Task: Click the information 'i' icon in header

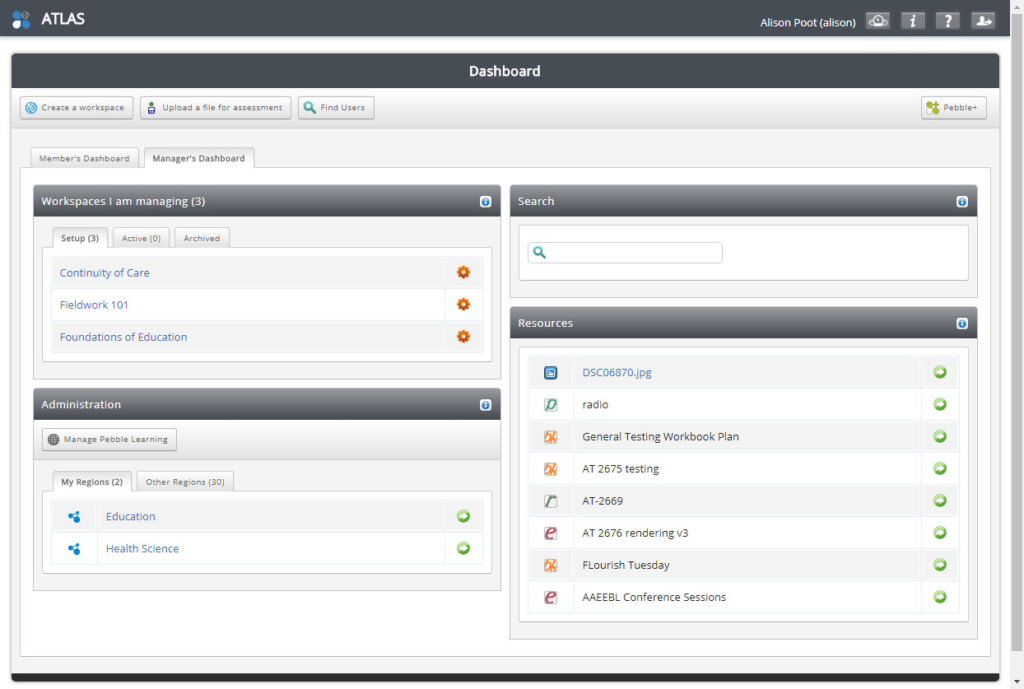Action: click(913, 21)
